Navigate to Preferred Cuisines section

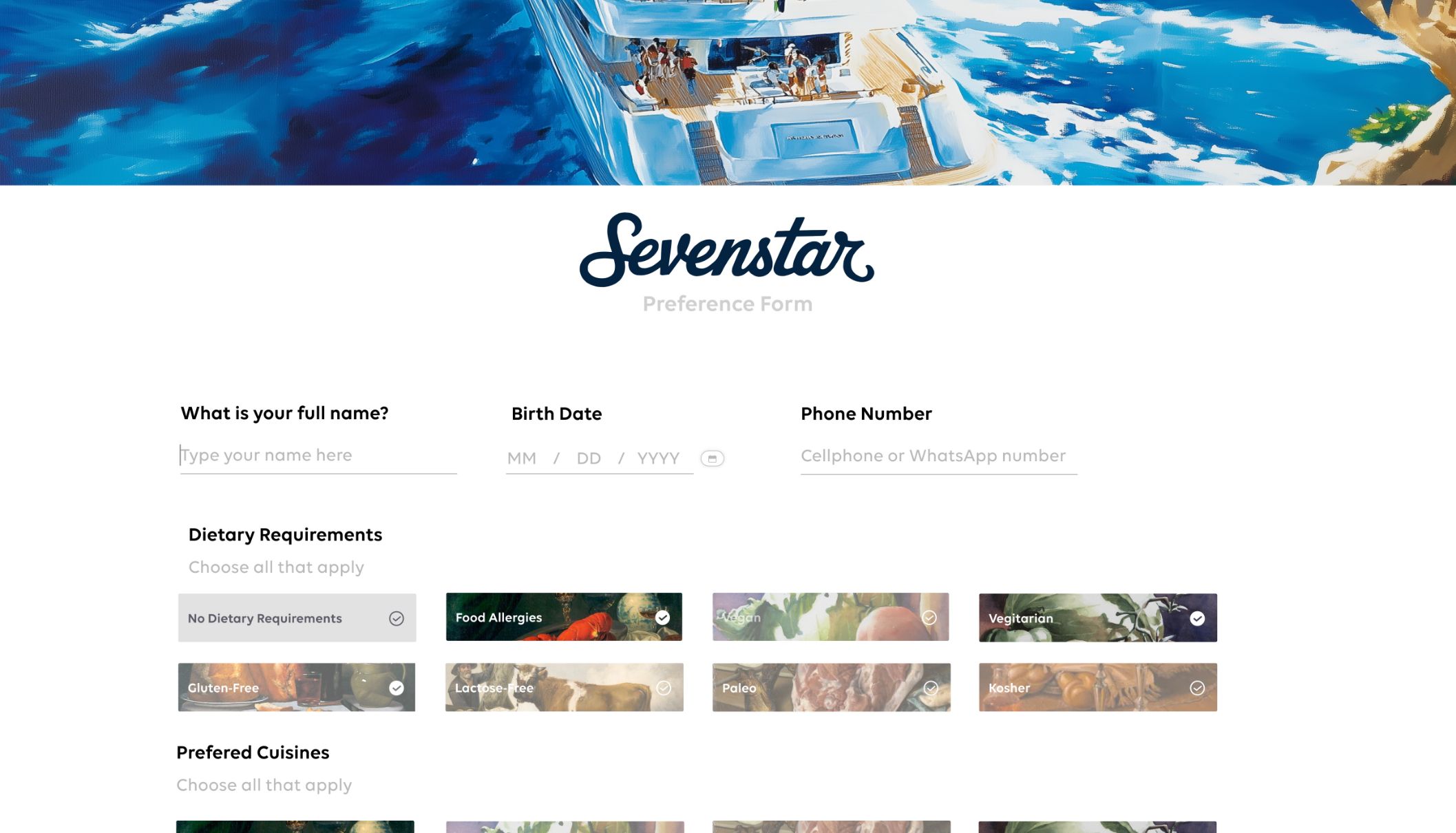252,750
